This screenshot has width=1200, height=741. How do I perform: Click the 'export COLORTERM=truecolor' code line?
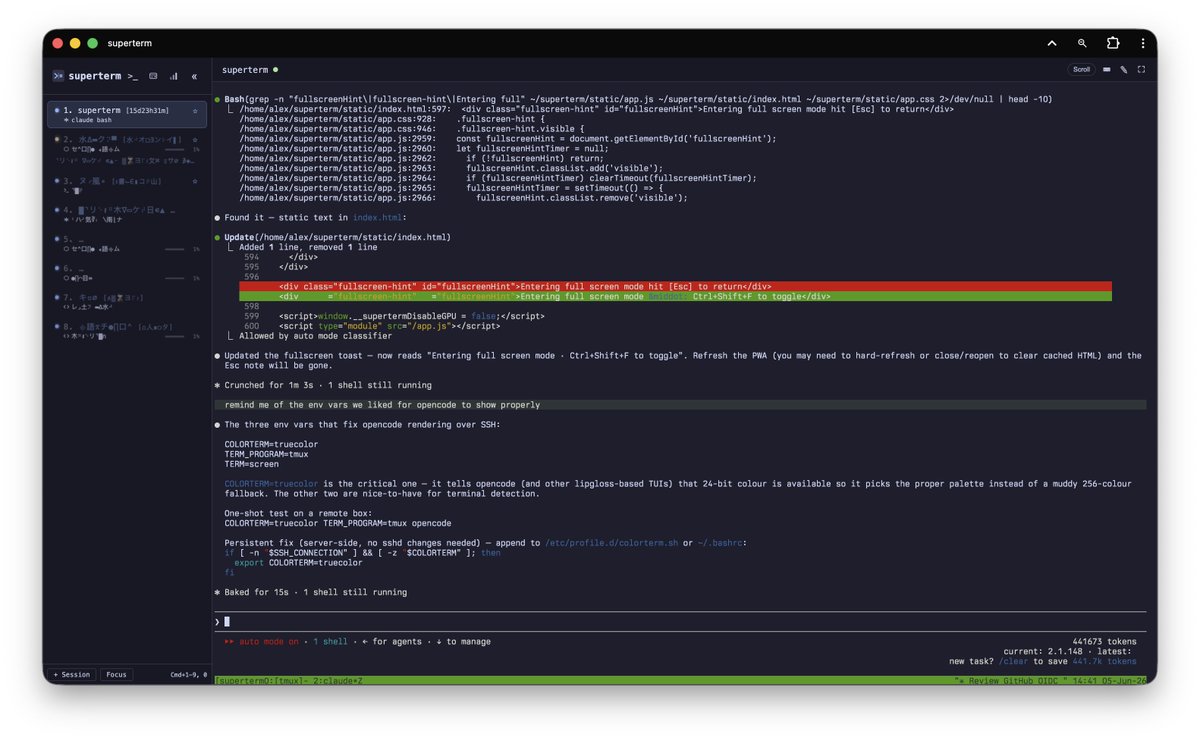click(x=298, y=562)
